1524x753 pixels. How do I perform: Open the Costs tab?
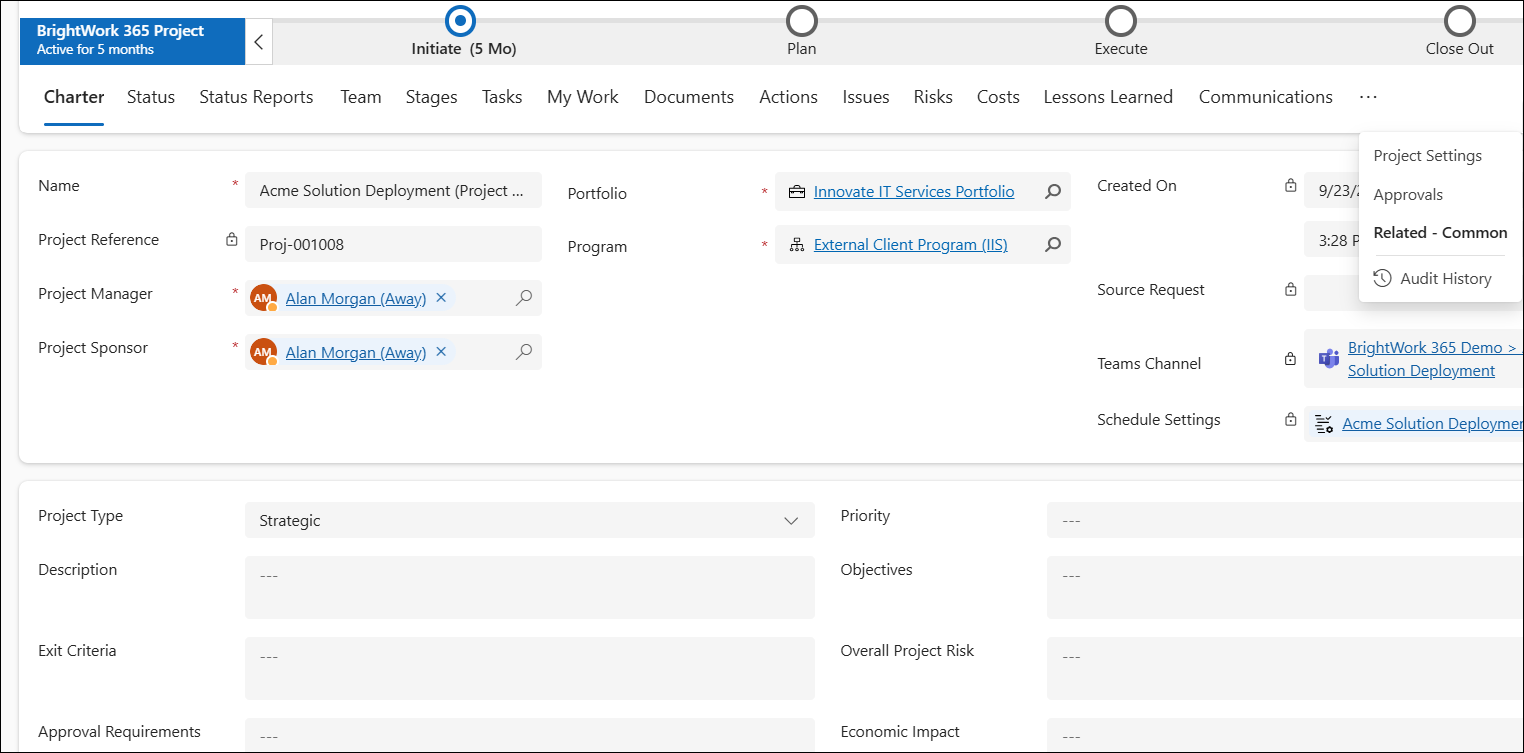(x=998, y=97)
